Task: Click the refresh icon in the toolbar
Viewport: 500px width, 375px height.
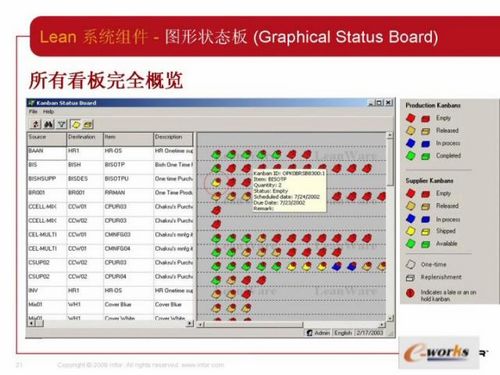Action: pyautogui.click(x=35, y=124)
